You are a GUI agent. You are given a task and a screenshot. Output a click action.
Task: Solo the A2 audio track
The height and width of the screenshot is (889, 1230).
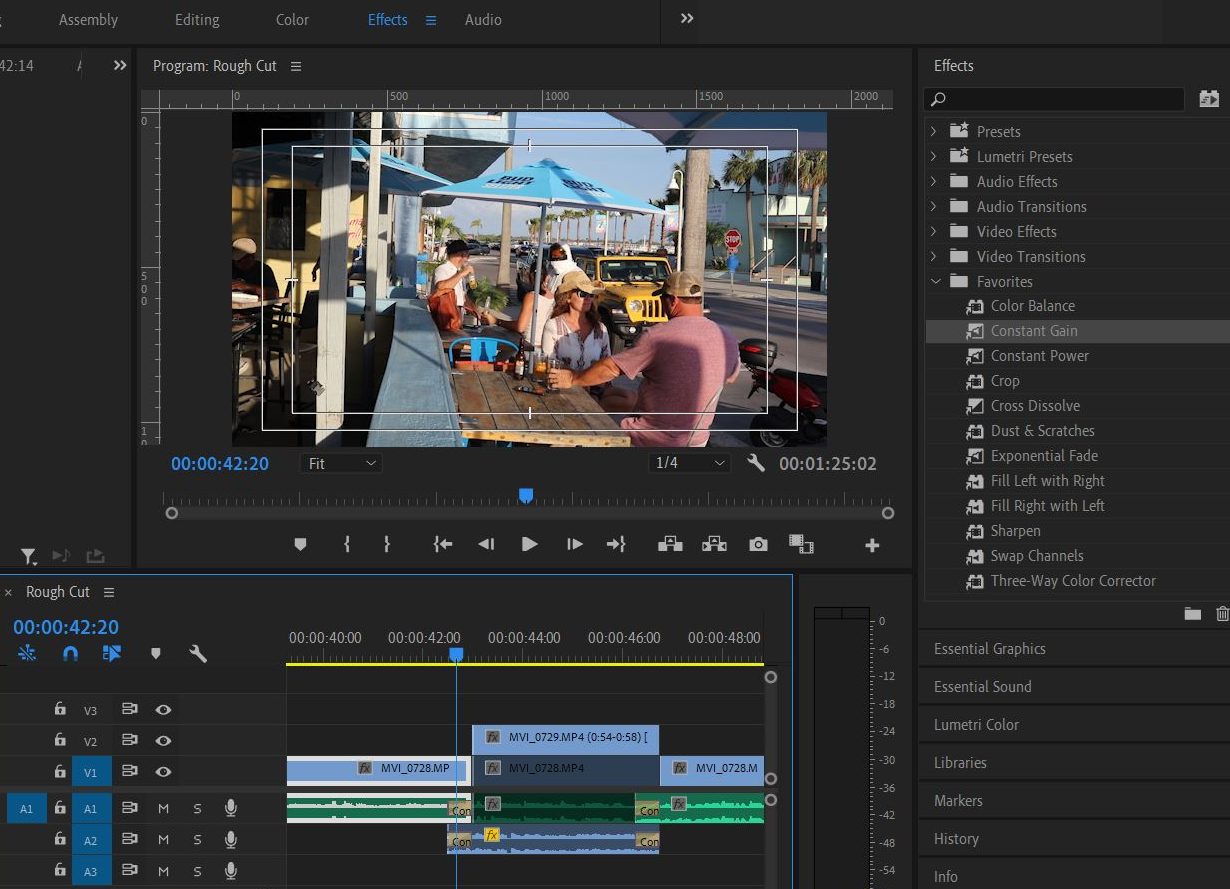tap(197, 840)
